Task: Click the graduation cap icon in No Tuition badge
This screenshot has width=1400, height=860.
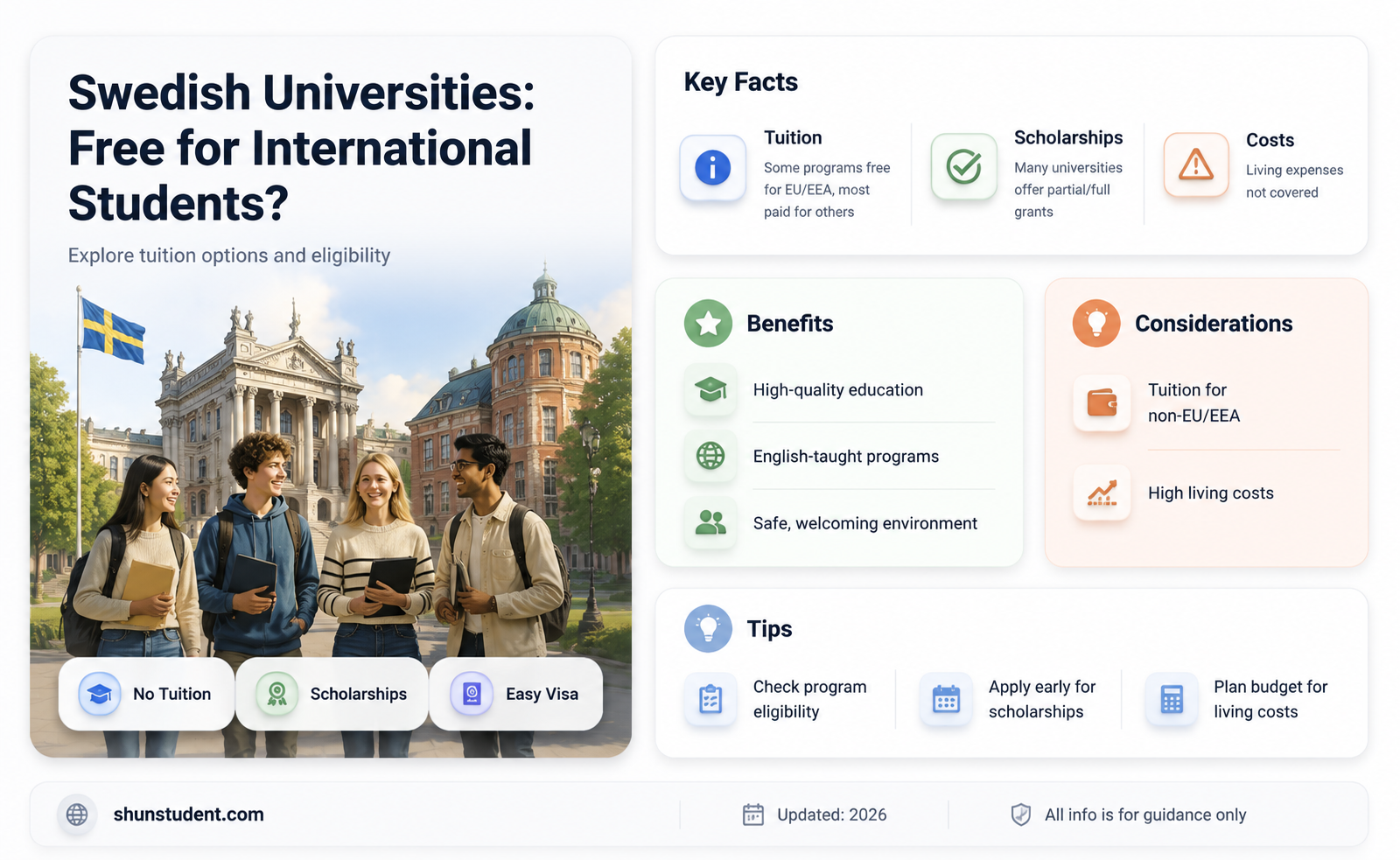Action: point(100,694)
